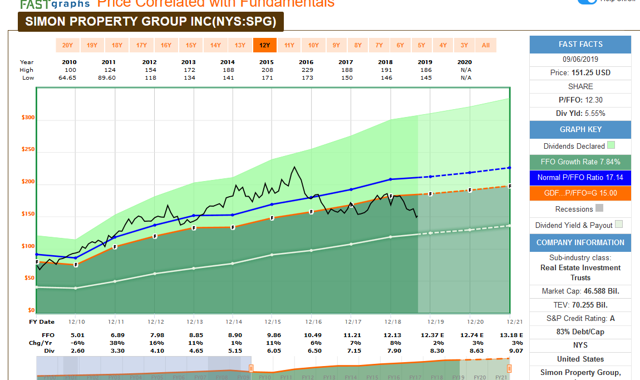640x380 pixels.
Task: Select the 13Y time range tab
Action: pos(240,45)
